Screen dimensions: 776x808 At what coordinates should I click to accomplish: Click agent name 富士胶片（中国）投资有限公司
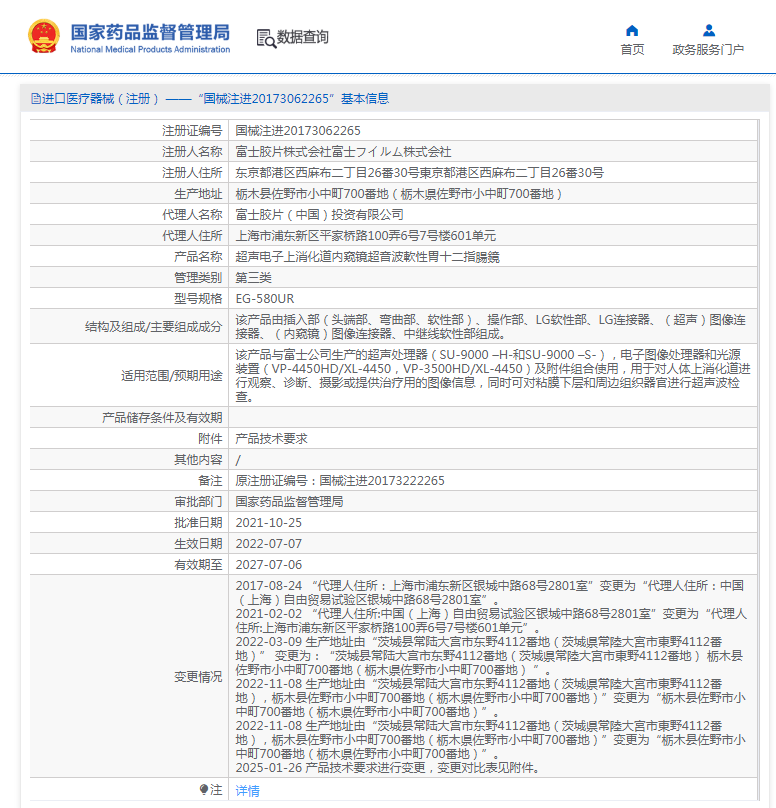pos(319,215)
